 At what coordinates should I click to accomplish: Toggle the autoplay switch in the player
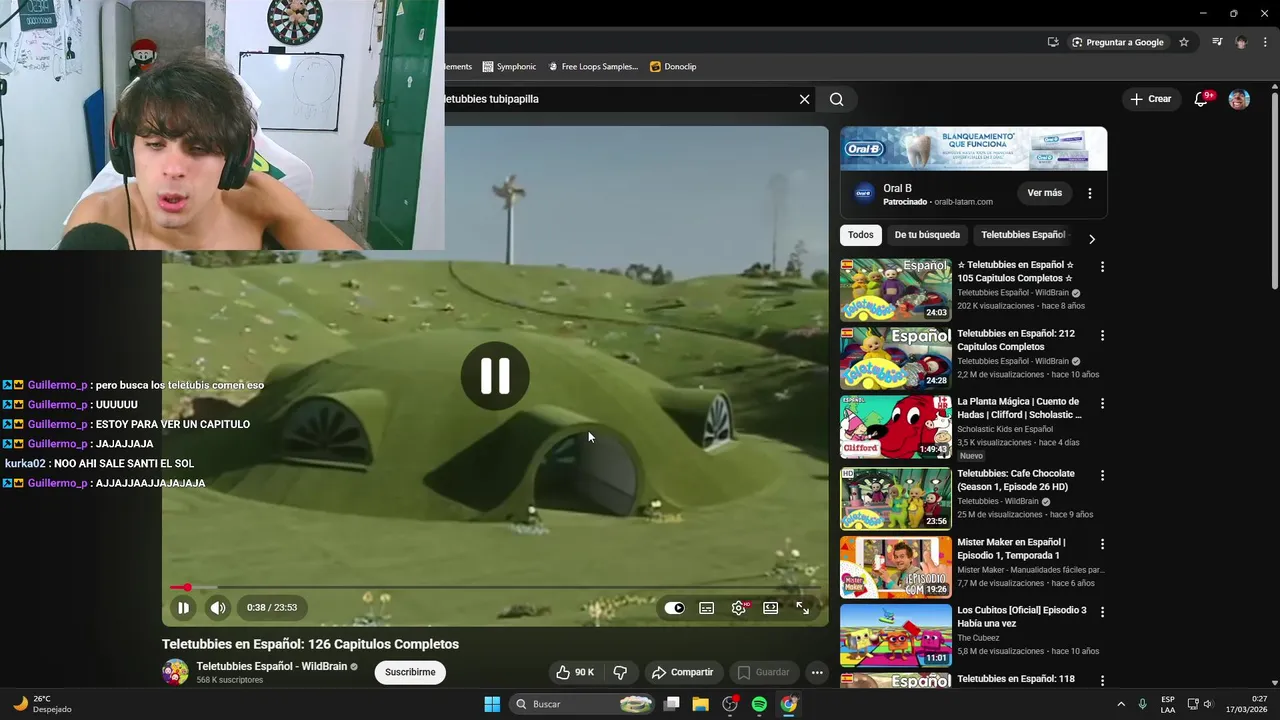point(675,607)
